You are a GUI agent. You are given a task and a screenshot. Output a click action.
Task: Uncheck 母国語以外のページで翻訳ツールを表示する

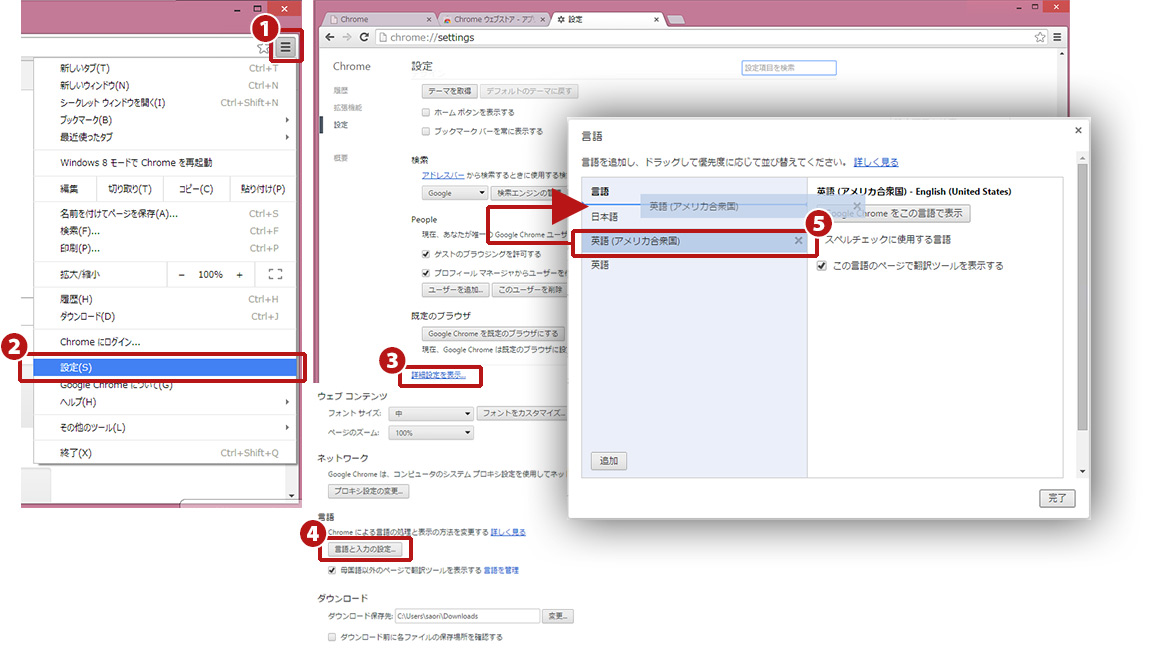pos(332,570)
